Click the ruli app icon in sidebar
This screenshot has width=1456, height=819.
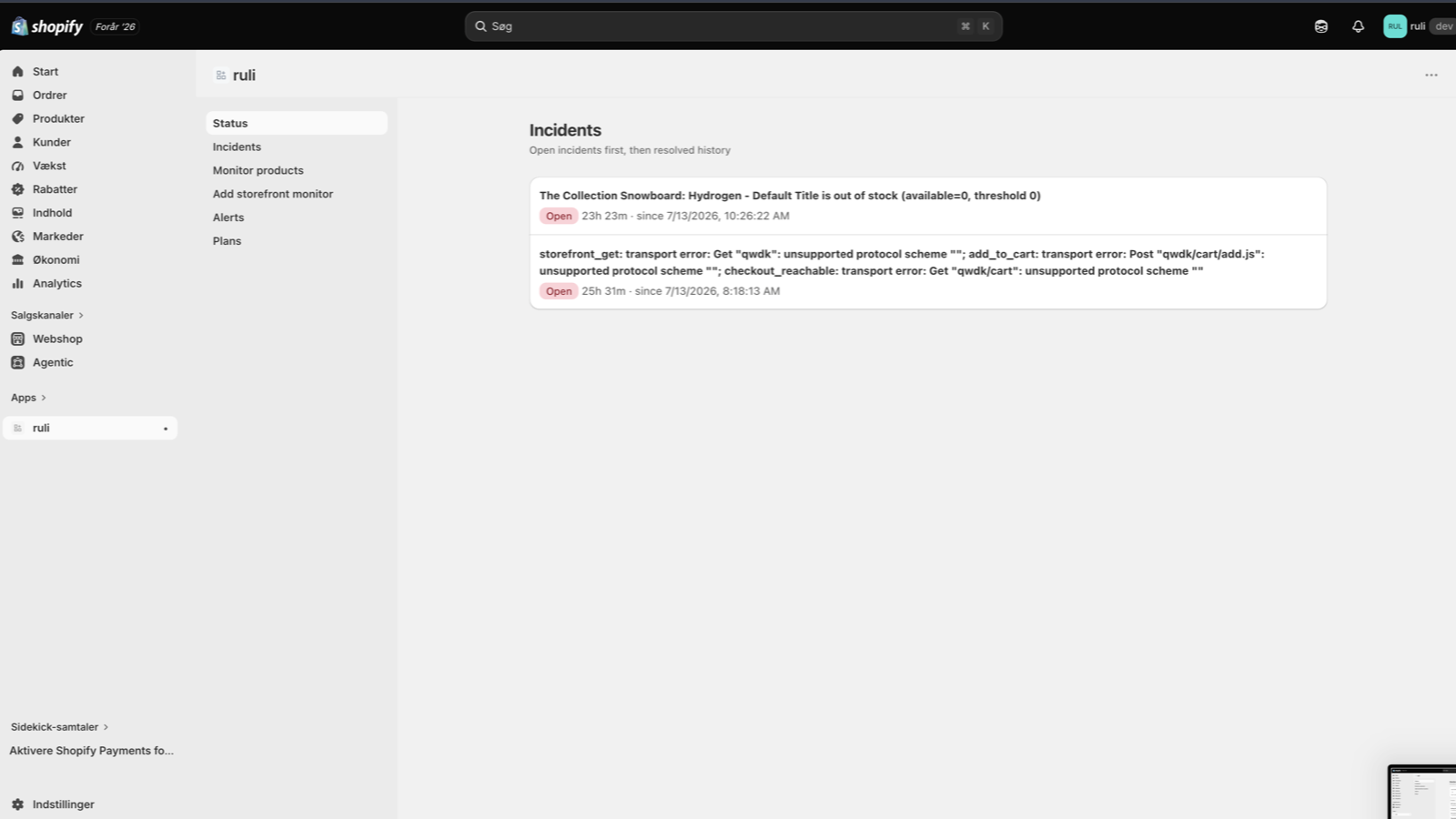pyautogui.click(x=17, y=429)
